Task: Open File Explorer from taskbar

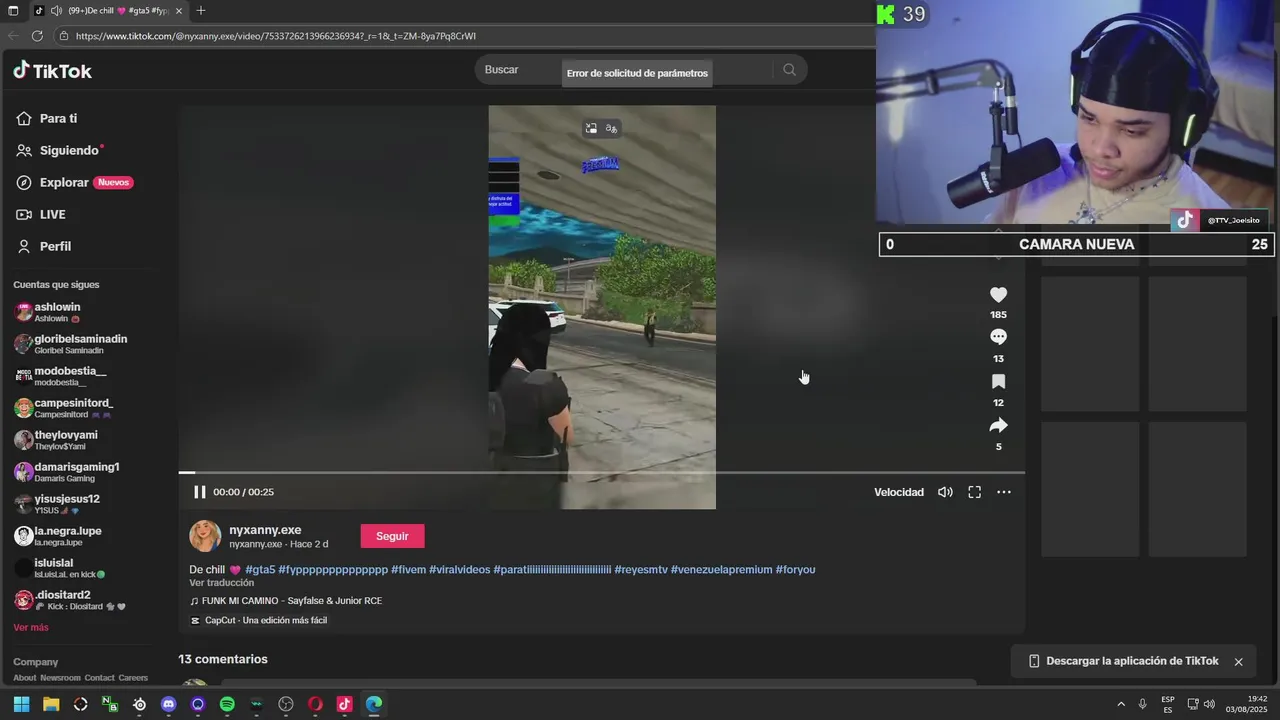Action: pos(51,704)
